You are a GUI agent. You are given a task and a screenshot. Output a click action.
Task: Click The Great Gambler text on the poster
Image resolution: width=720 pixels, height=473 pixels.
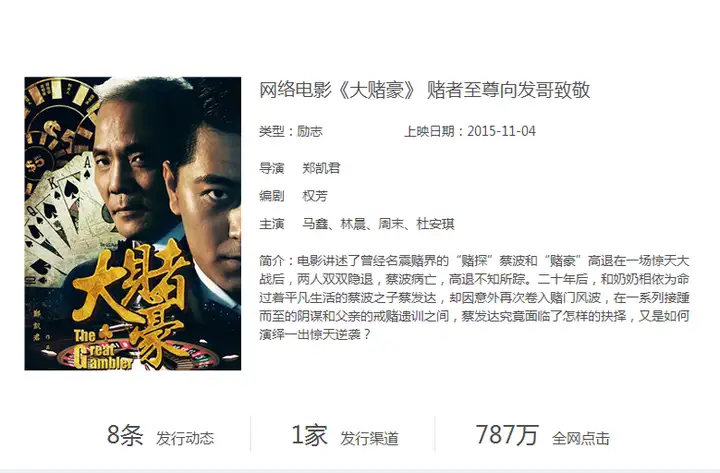103,350
